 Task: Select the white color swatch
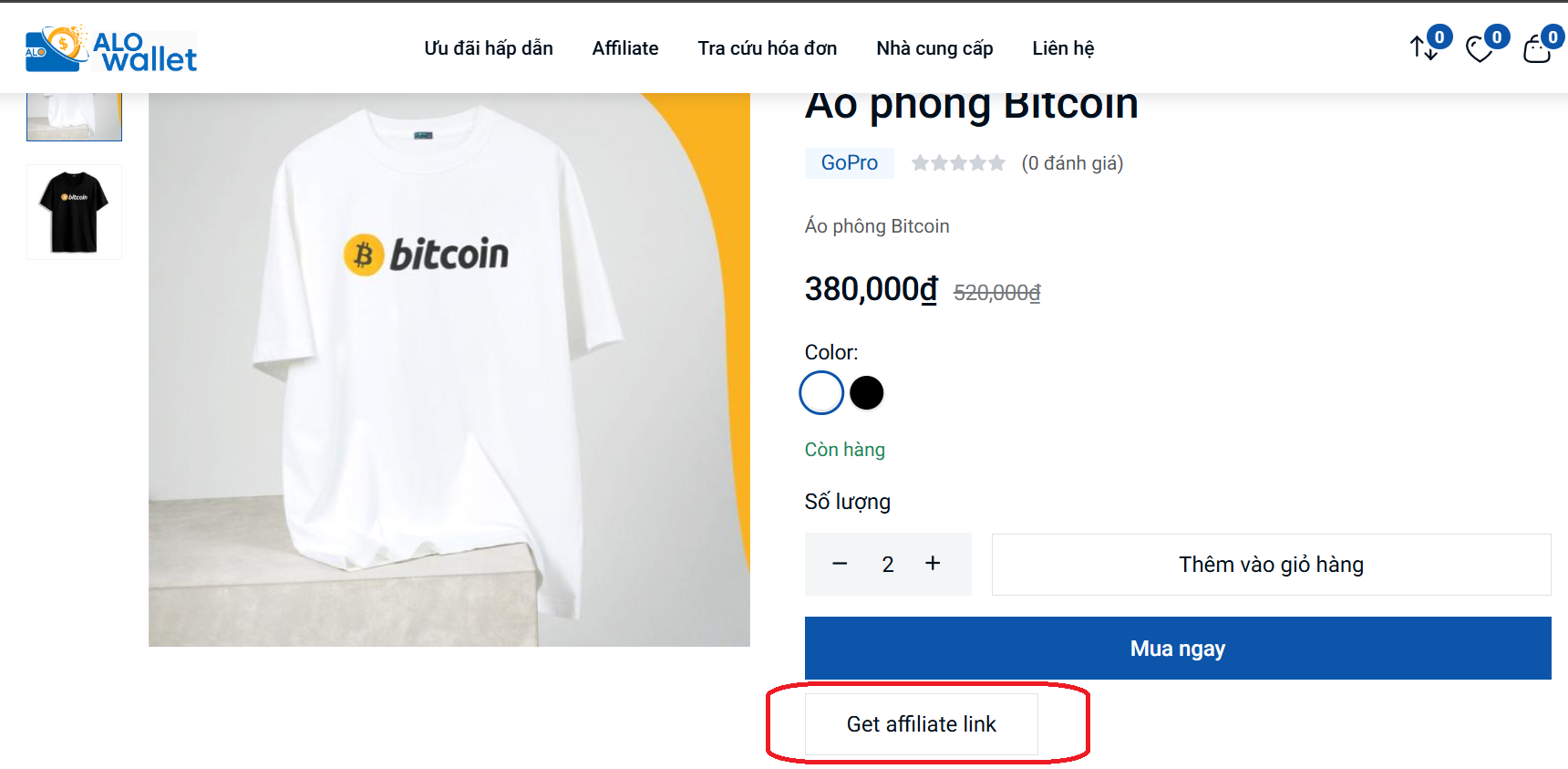pyautogui.click(x=821, y=393)
